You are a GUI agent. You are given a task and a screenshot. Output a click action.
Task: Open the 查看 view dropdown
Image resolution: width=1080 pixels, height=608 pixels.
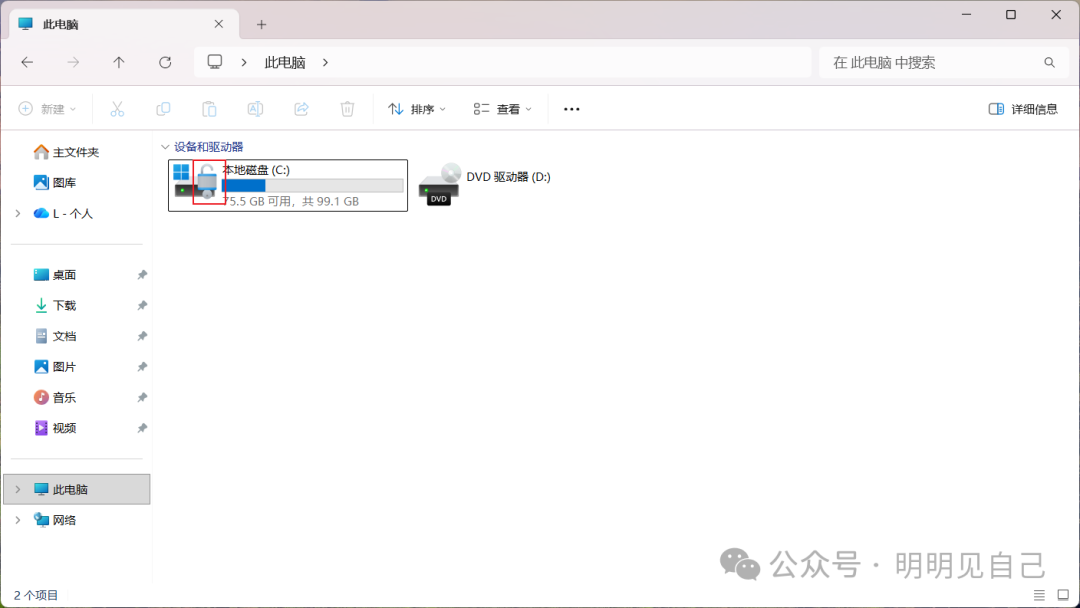(x=502, y=109)
